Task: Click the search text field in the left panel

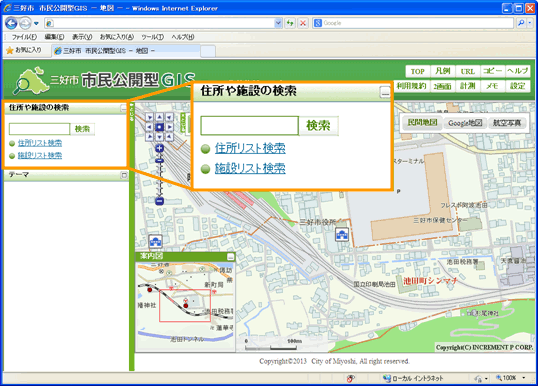Action: click(x=40, y=129)
